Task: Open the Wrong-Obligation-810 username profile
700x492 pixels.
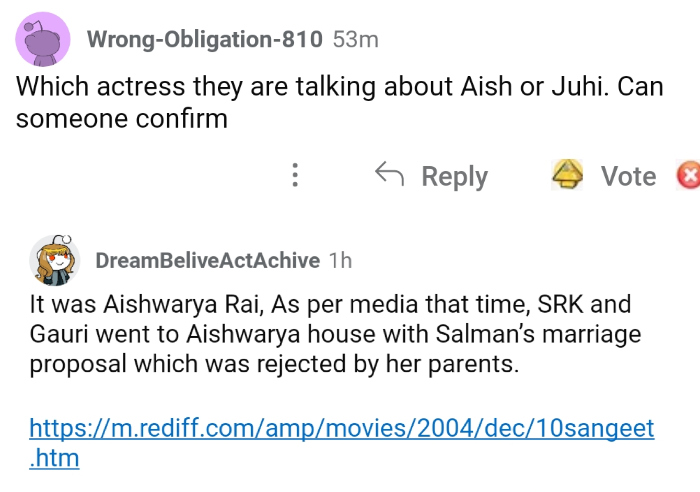Action: point(205,39)
